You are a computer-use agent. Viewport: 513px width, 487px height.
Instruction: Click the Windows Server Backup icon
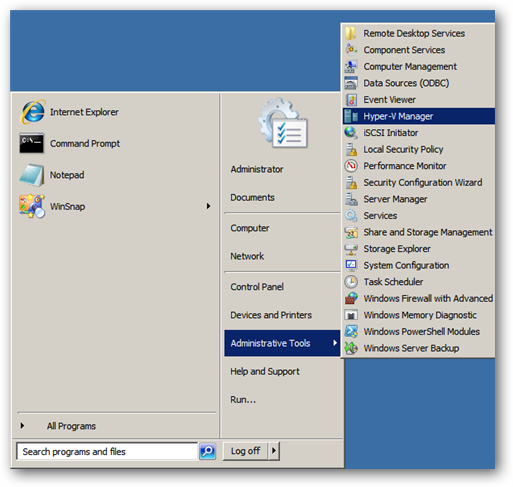[x=351, y=348]
